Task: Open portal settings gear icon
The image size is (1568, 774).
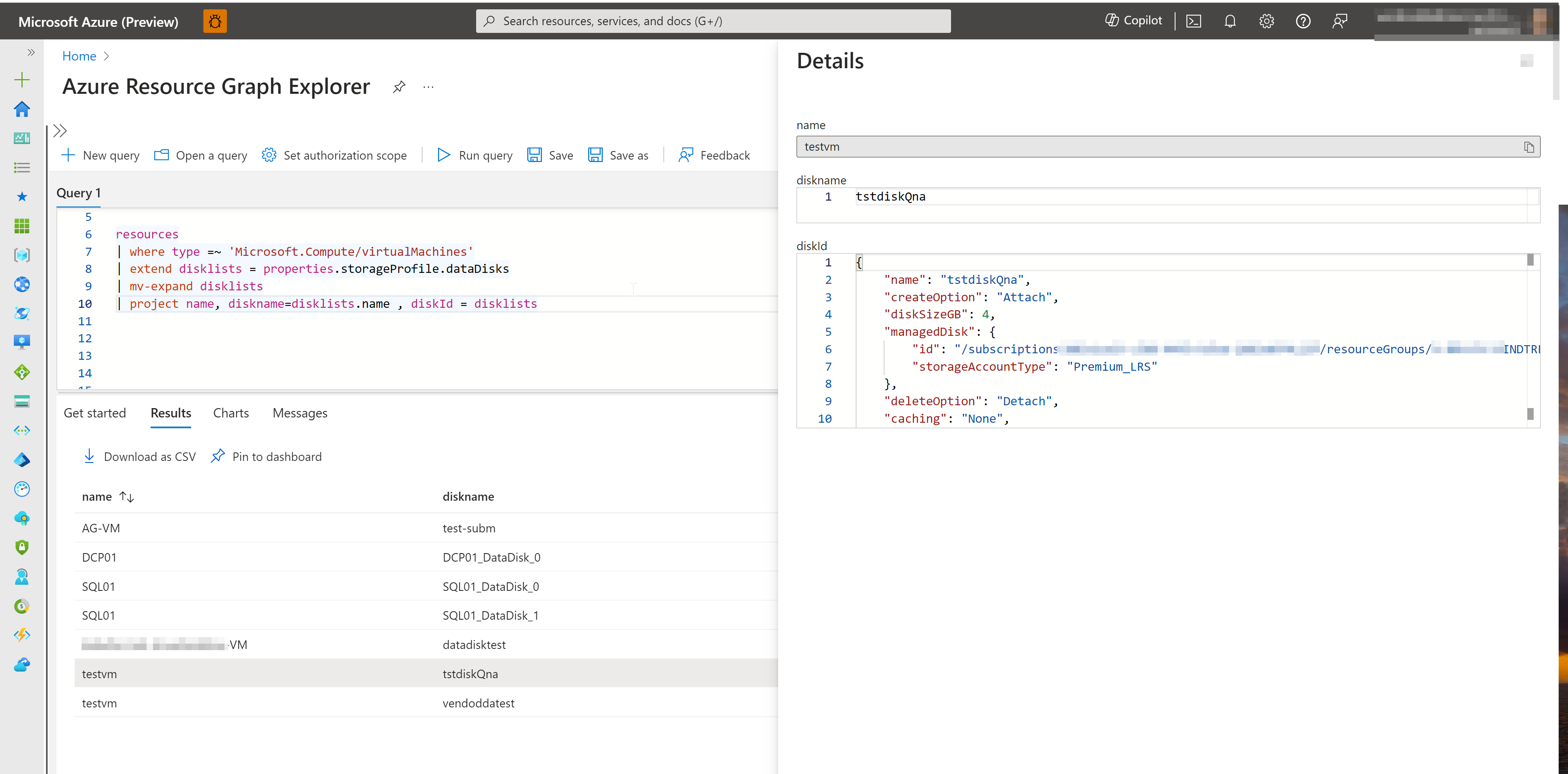Action: point(1267,21)
